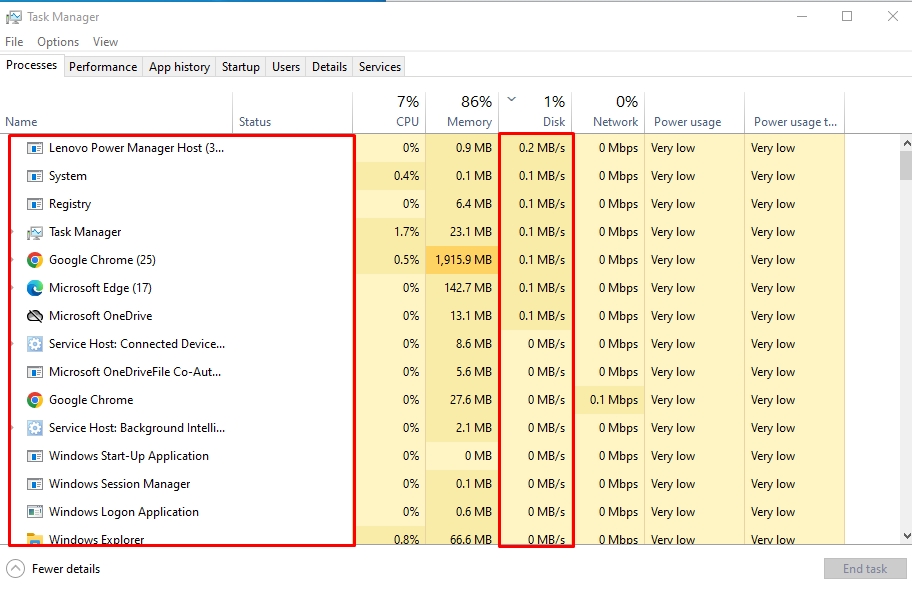Image resolution: width=912 pixels, height=592 pixels.
Task: Click the 23.1 MB memory value
Action: [471, 232]
